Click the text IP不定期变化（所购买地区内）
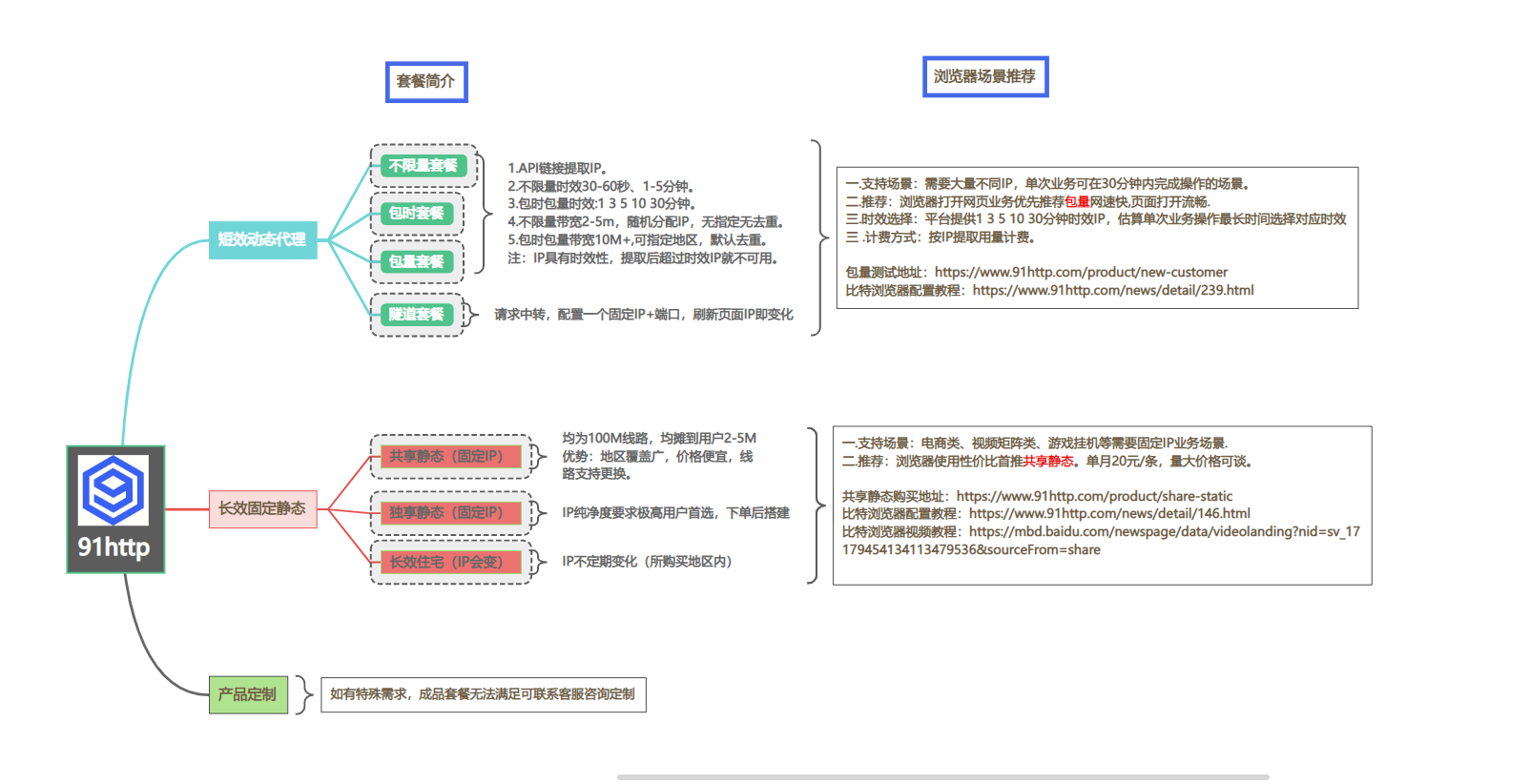Screen dimensions: 1530x784 pyautogui.click(x=648, y=562)
